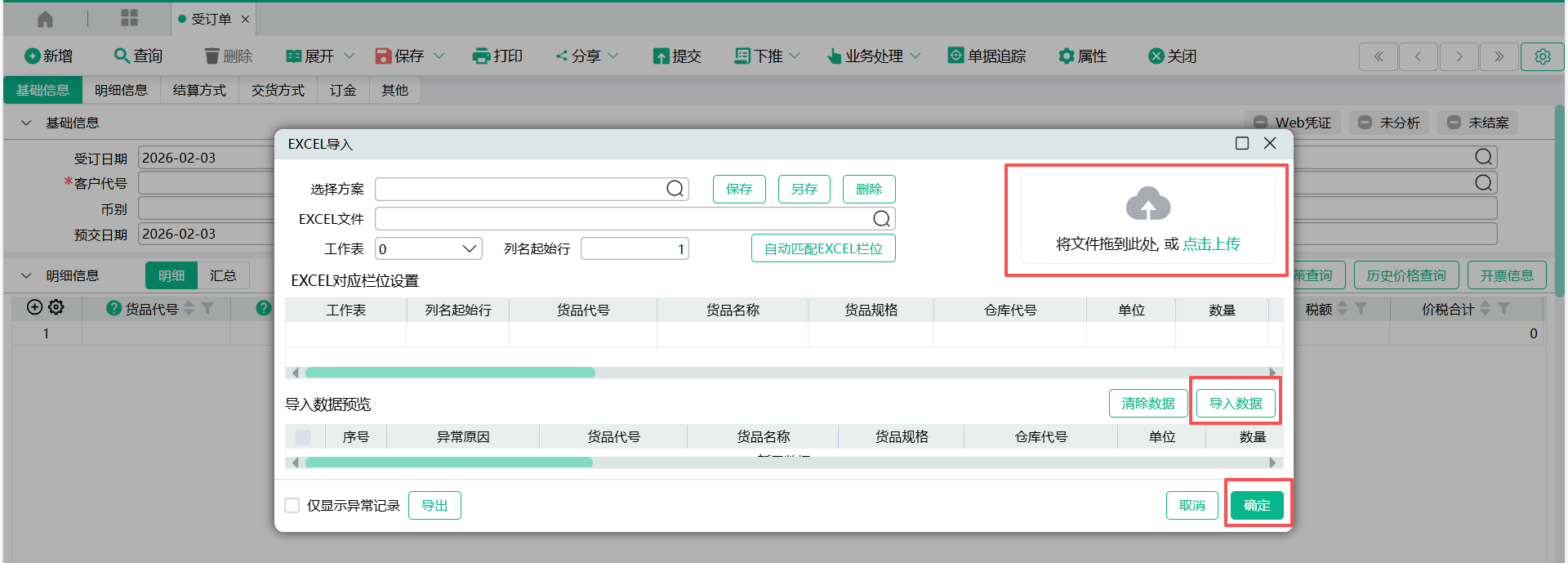Open the 交货方式 tab
The image size is (1568, 563).
278,90
